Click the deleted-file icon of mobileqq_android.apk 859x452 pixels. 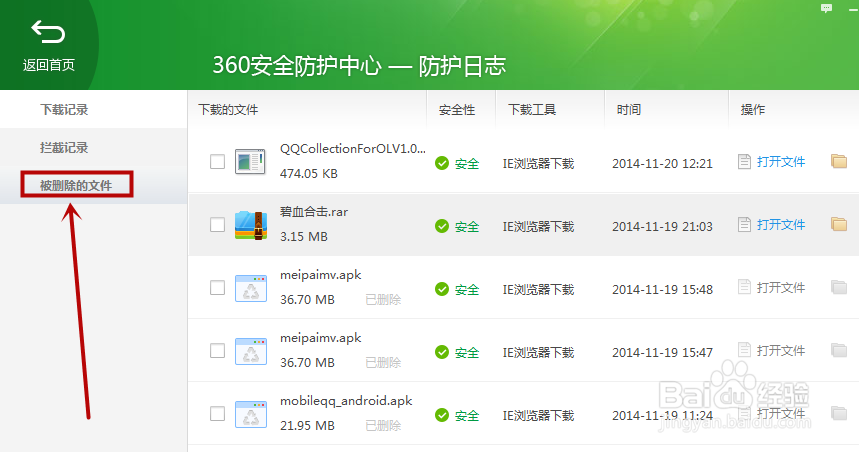[x=251, y=414]
